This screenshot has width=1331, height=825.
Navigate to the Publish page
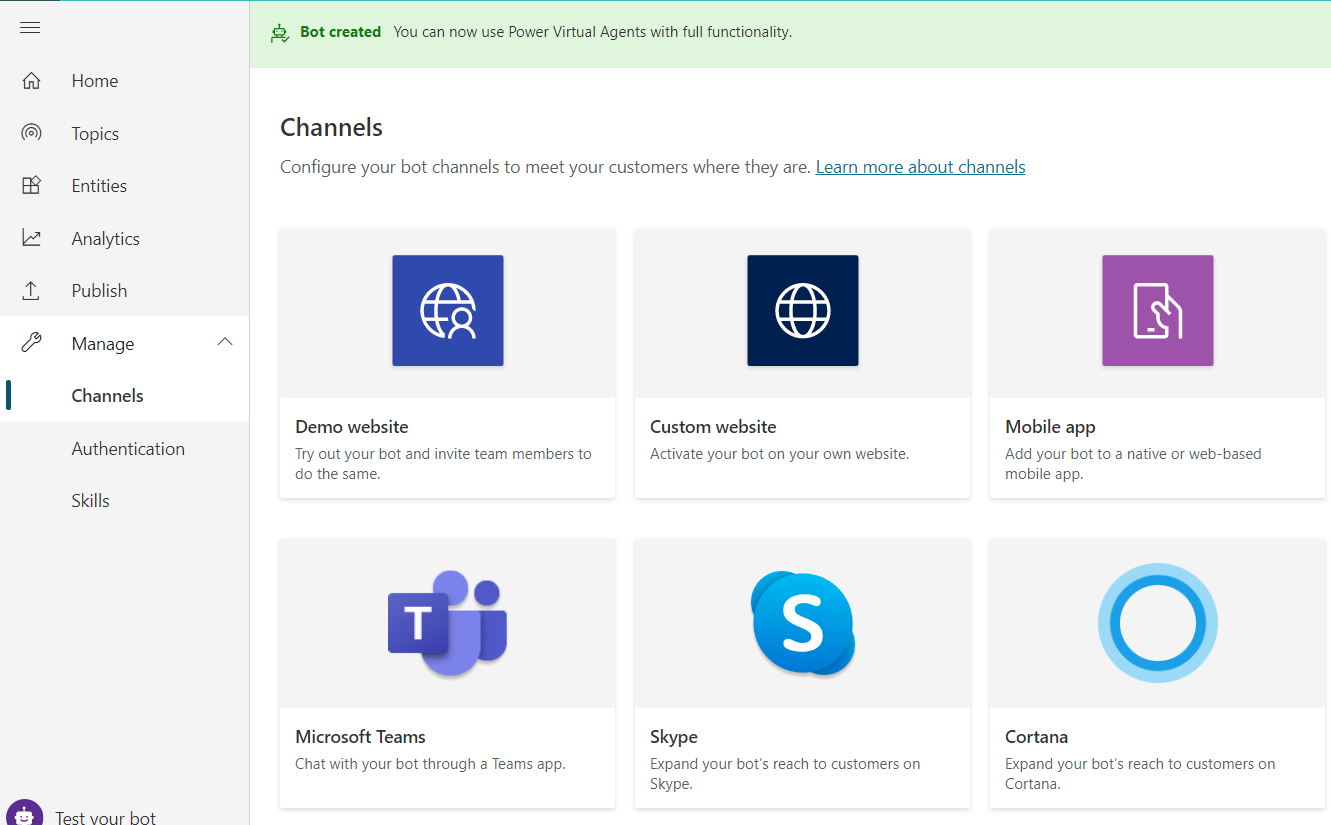[x=99, y=291]
